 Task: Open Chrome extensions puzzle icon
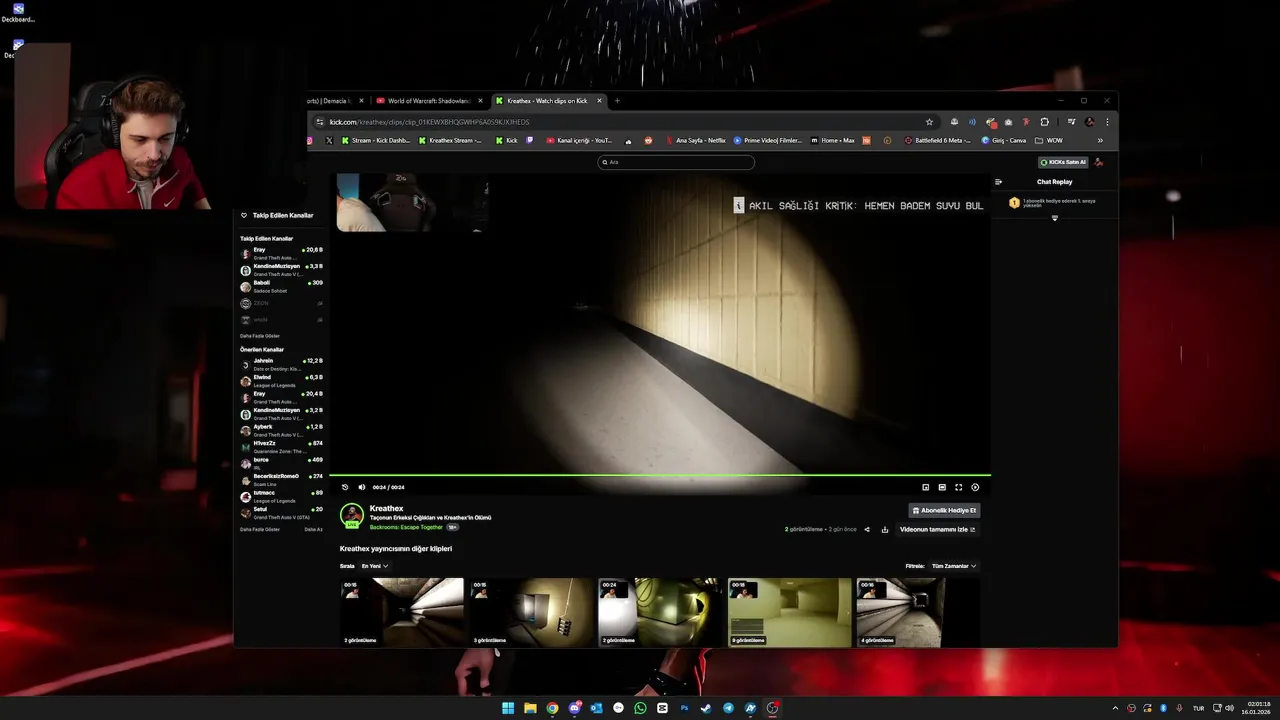point(1045,122)
